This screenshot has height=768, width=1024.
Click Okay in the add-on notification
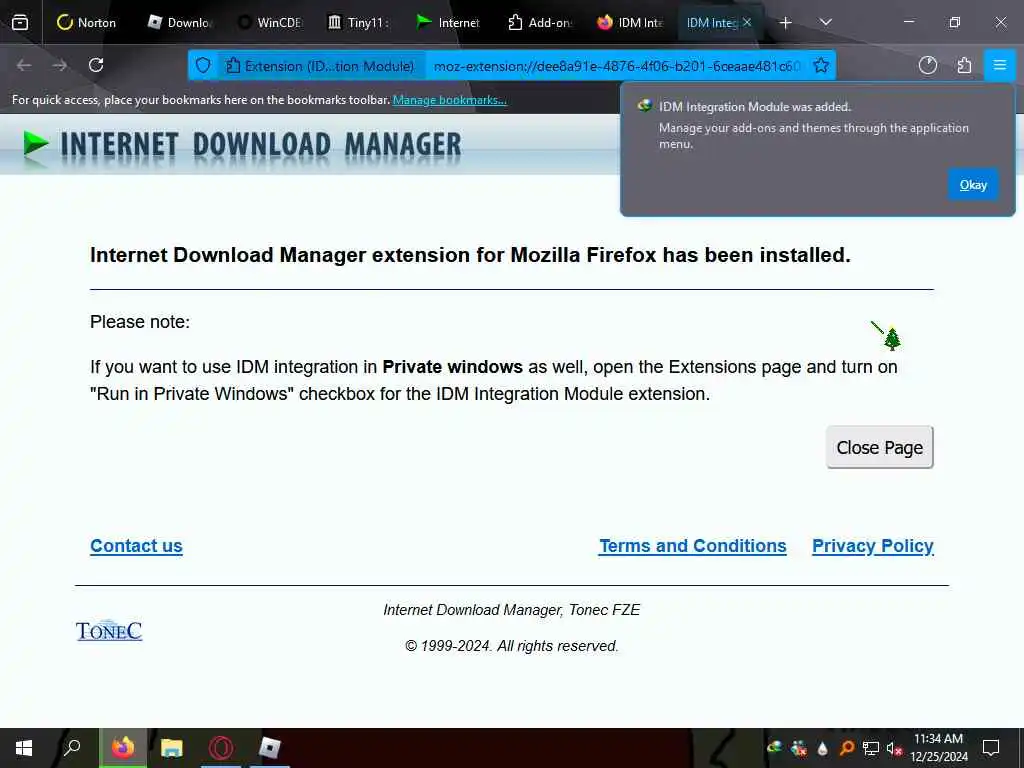click(973, 185)
